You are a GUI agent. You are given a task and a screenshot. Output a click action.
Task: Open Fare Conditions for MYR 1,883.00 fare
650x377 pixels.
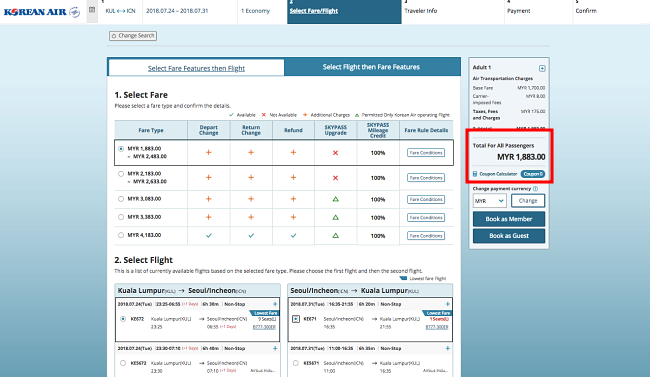tap(426, 153)
